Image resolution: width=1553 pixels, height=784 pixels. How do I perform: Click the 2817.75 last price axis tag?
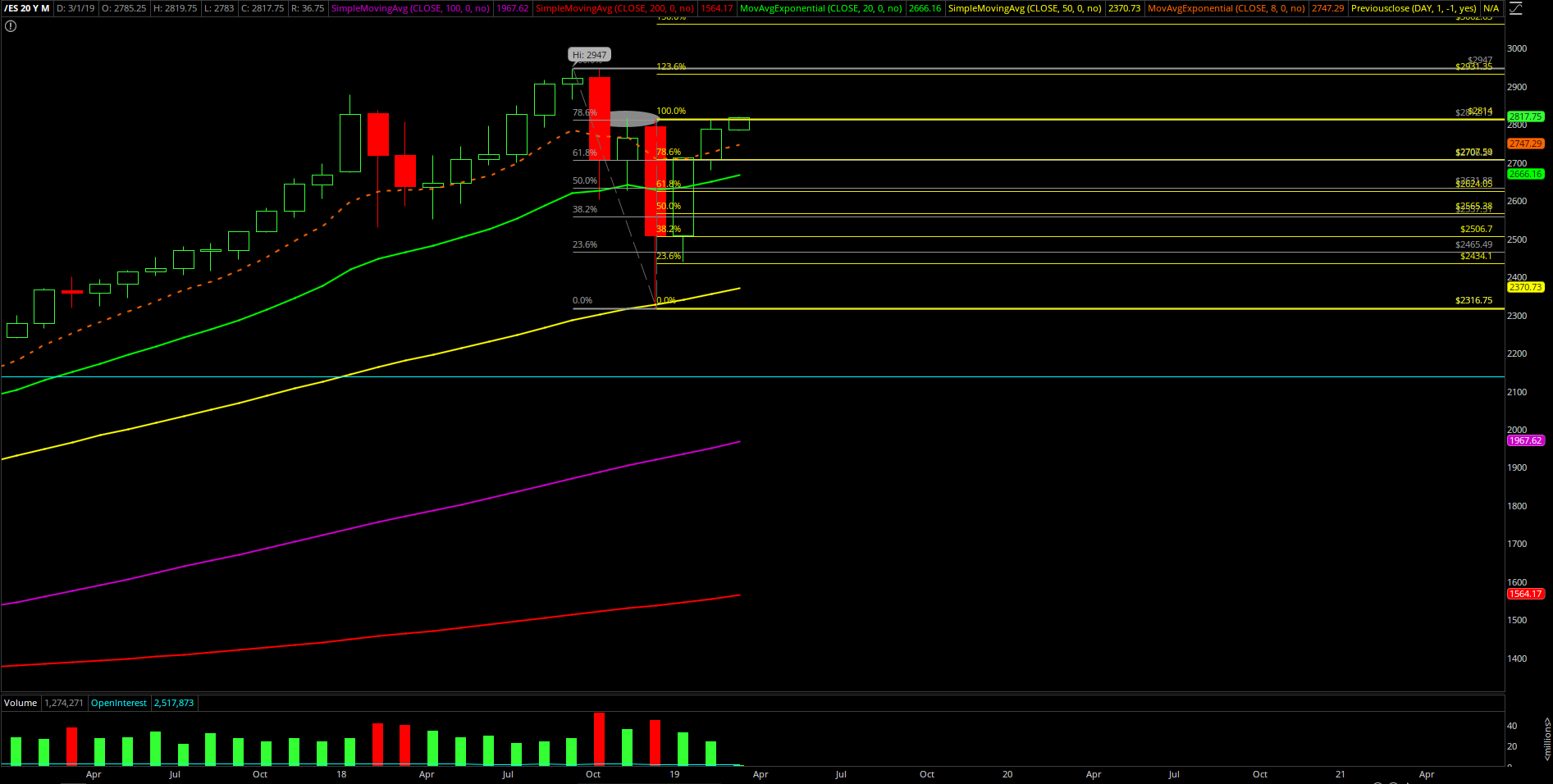[1526, 116]
